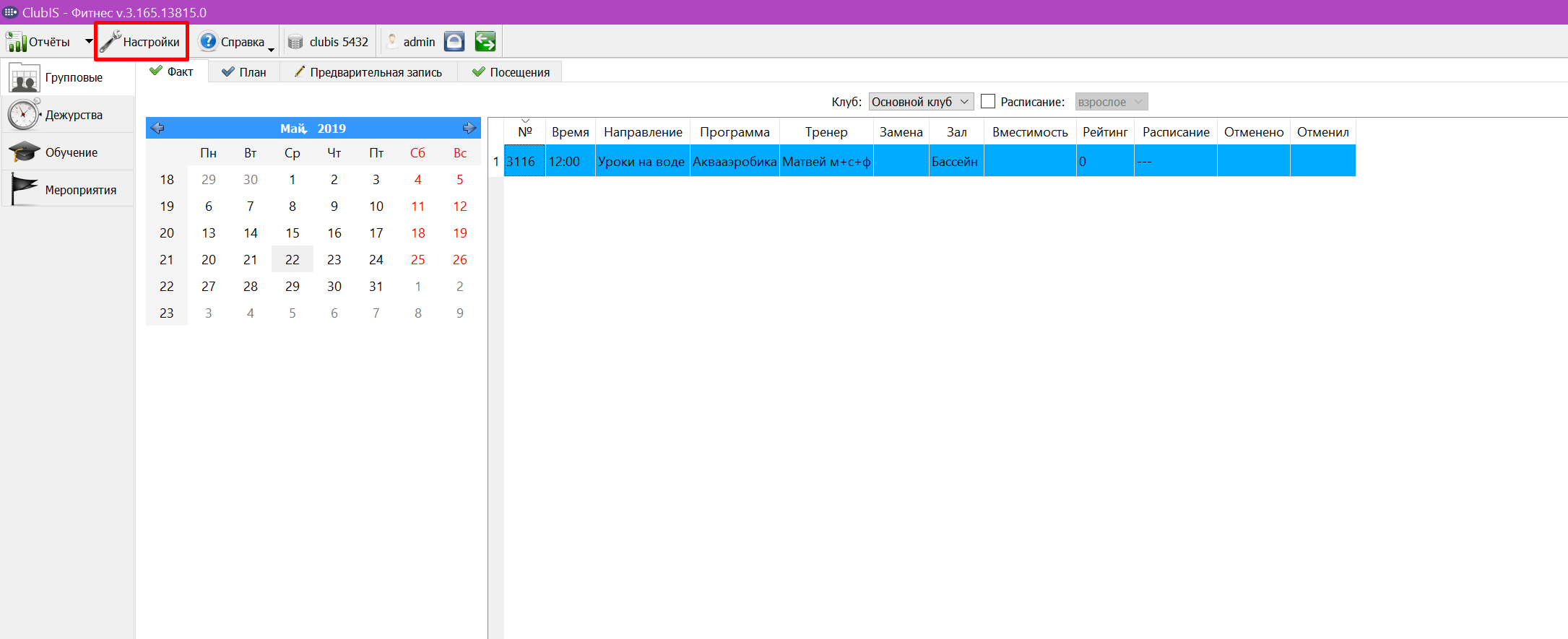Click the Вместимость column header
Screen dimensions: 1568x639
point(1030,131)
